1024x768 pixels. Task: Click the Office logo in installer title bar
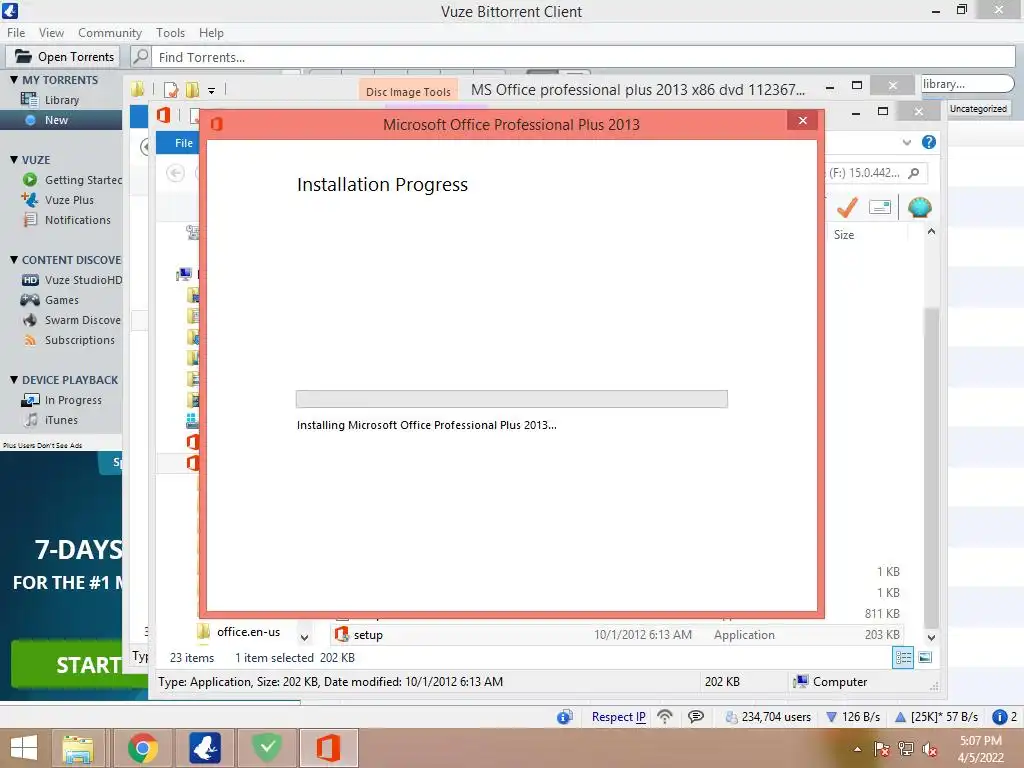217,123
